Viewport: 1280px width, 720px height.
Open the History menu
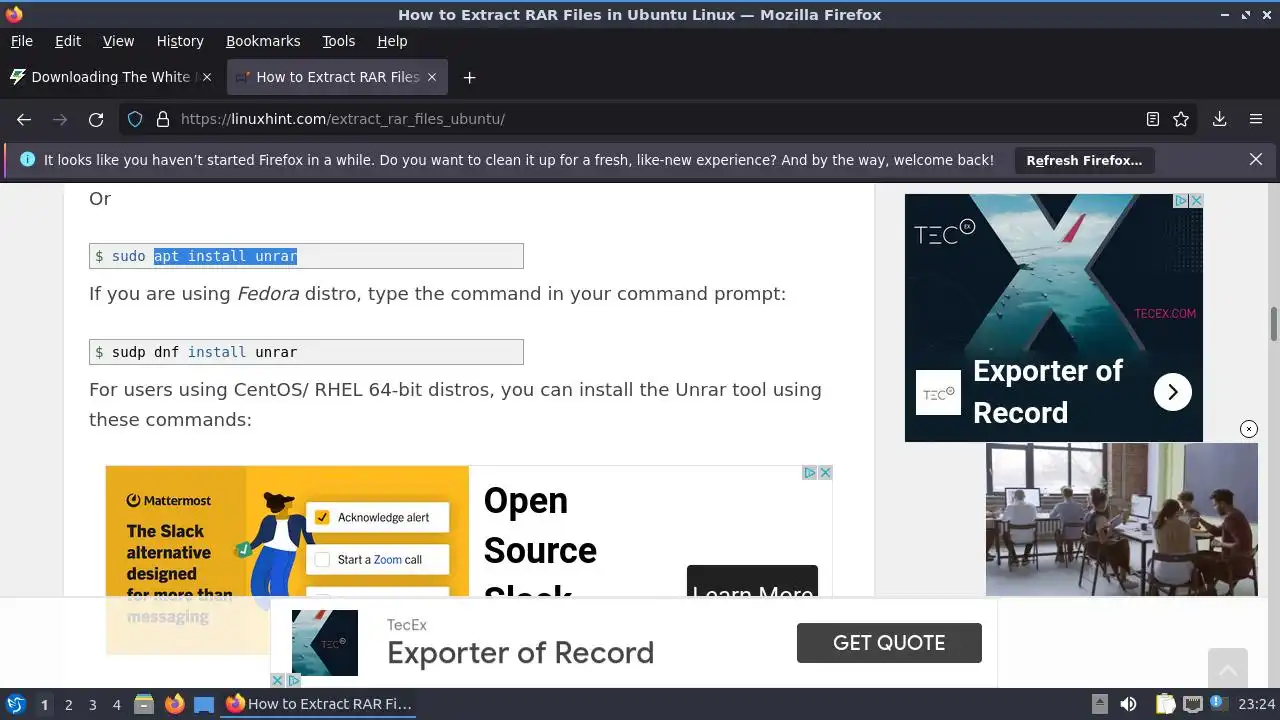click(180, 41)
